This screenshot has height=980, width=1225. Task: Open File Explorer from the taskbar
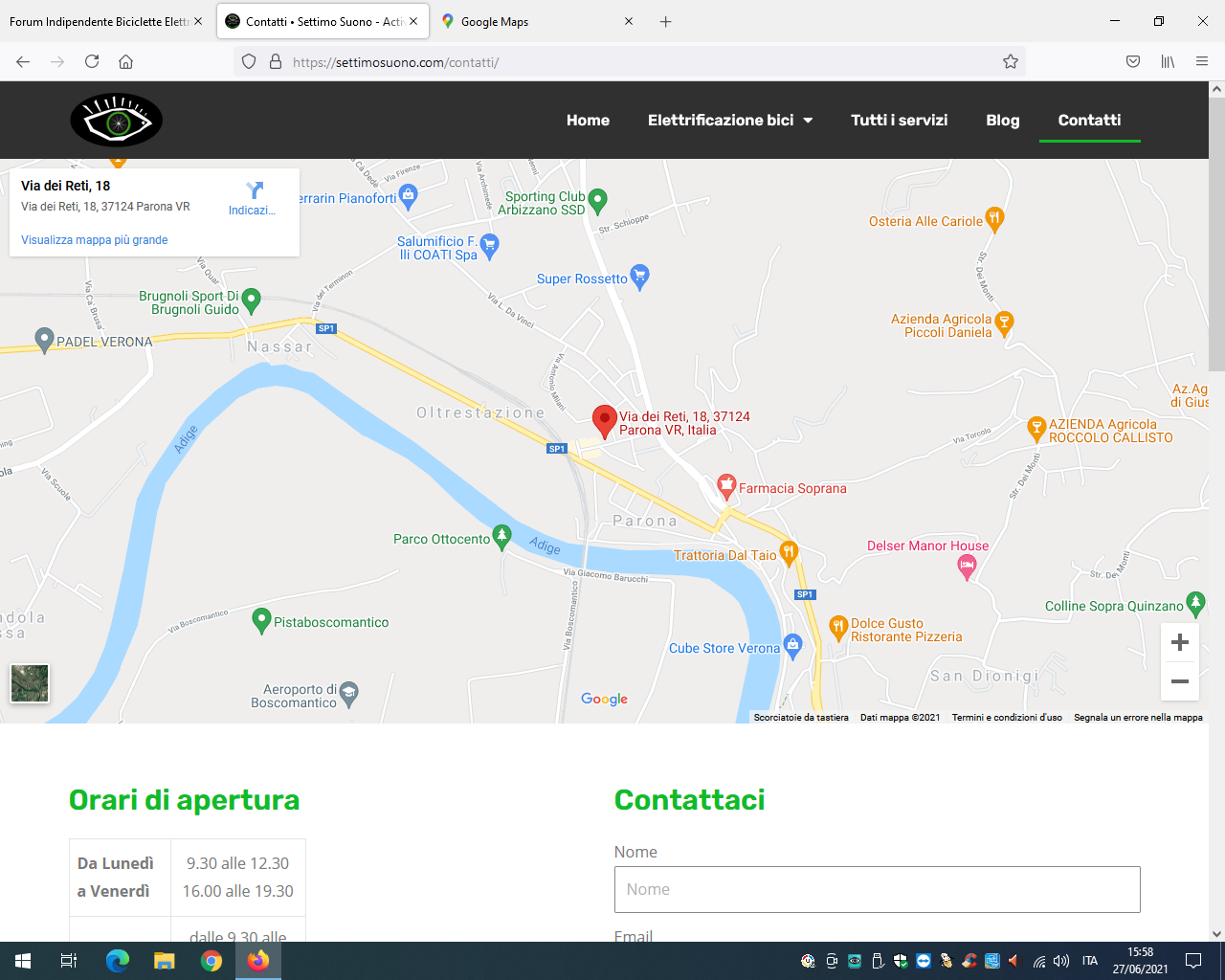[165, 961]
